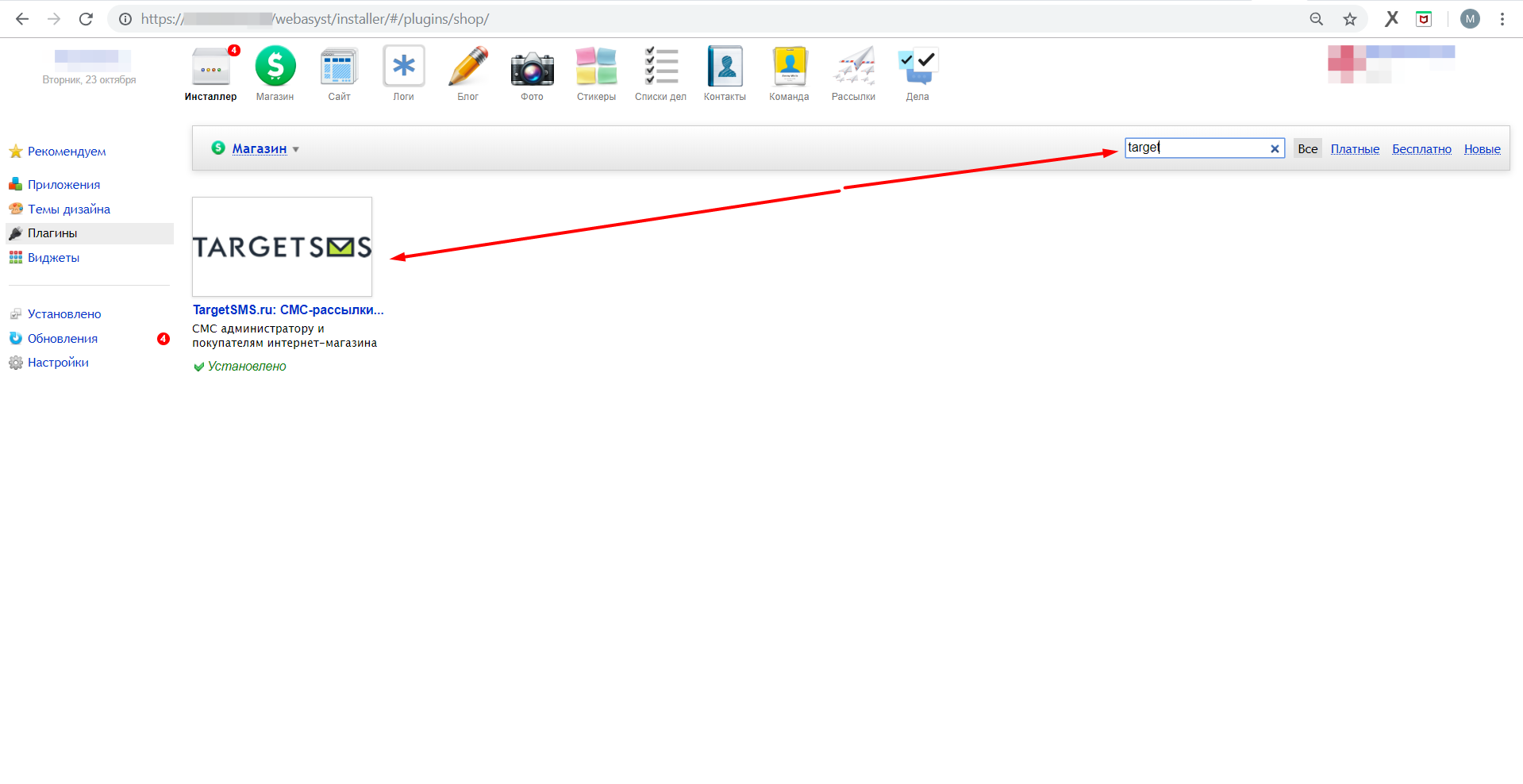This screenshot has width=1523, height=784.
Task: Click the browser forward arrow
Action: click(54, 19)
